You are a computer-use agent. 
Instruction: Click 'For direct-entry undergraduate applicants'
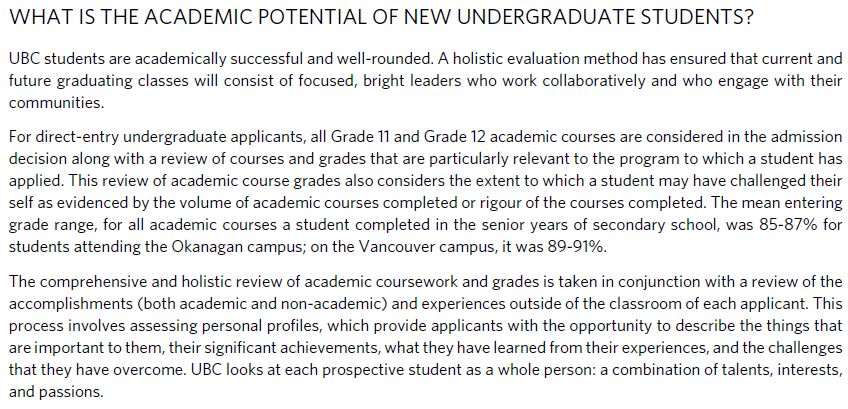coord(156,137)
